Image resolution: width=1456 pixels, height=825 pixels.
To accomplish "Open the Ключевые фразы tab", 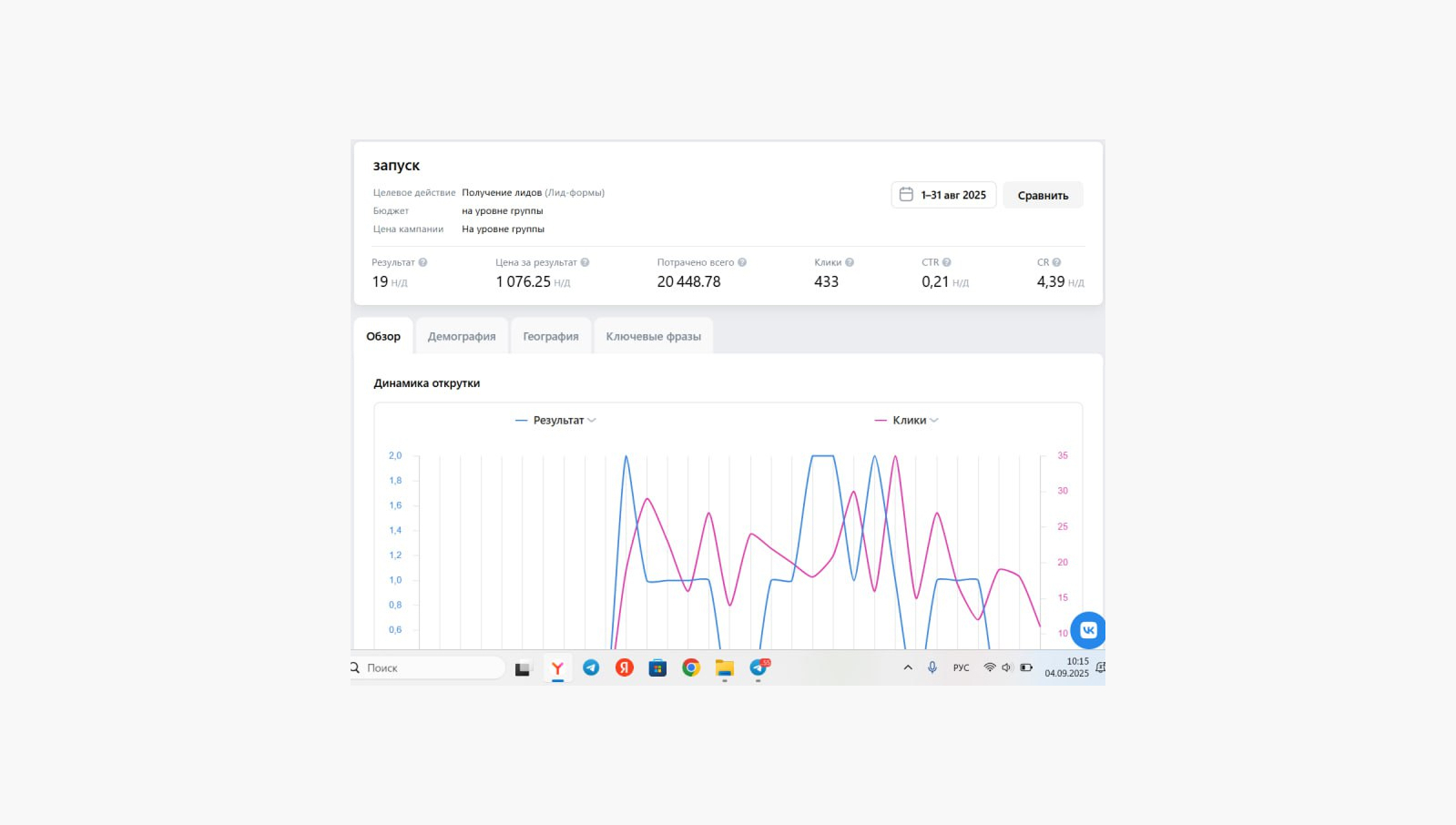I will [654, 336].
